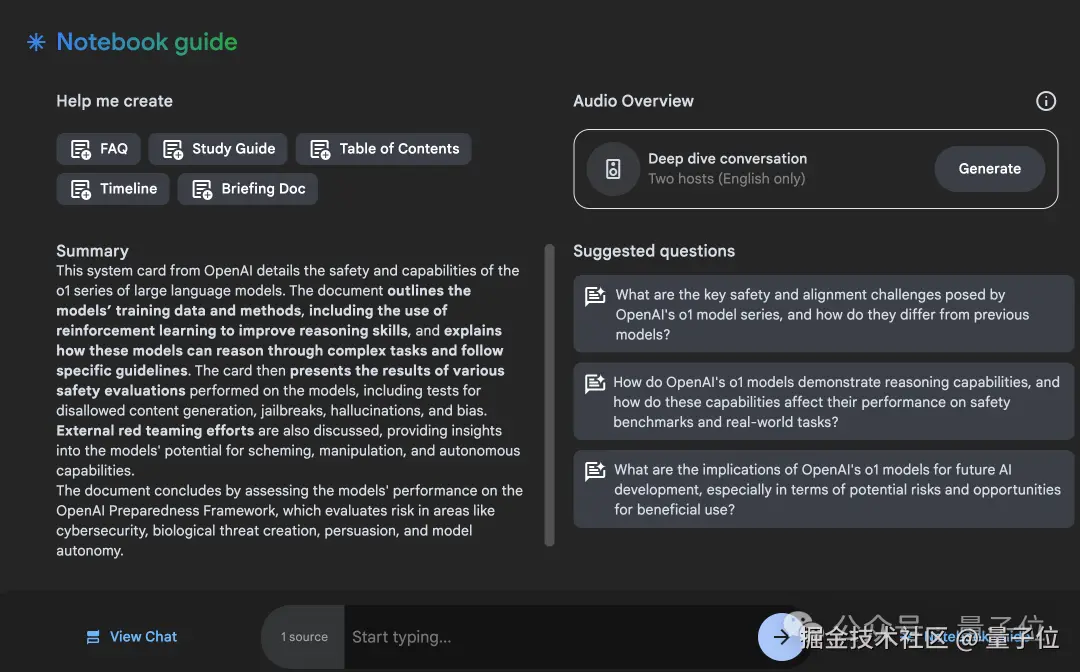
Task: Focus the Start typing input field
Action: [550, 637]
